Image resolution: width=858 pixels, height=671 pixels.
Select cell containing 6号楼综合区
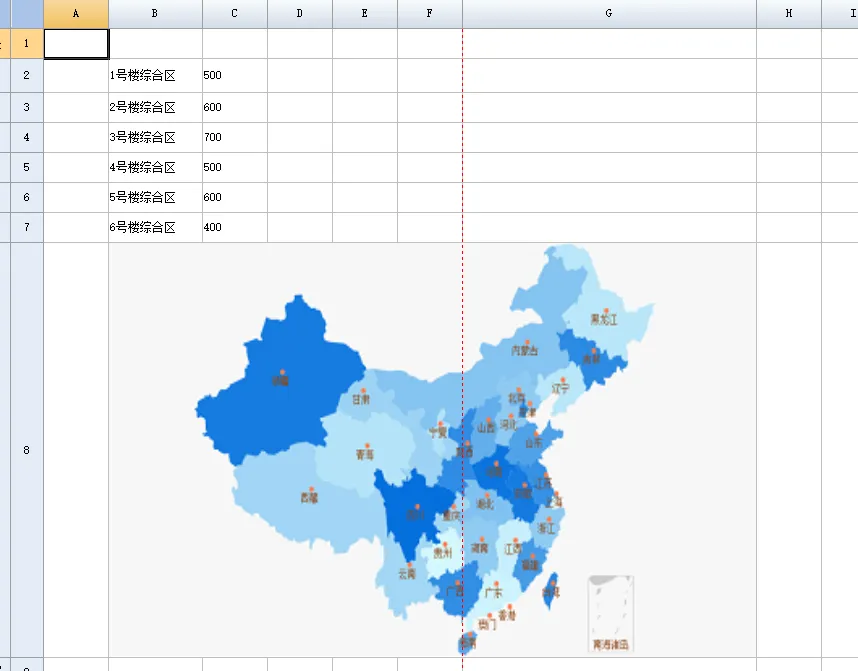tap(155, 227)
